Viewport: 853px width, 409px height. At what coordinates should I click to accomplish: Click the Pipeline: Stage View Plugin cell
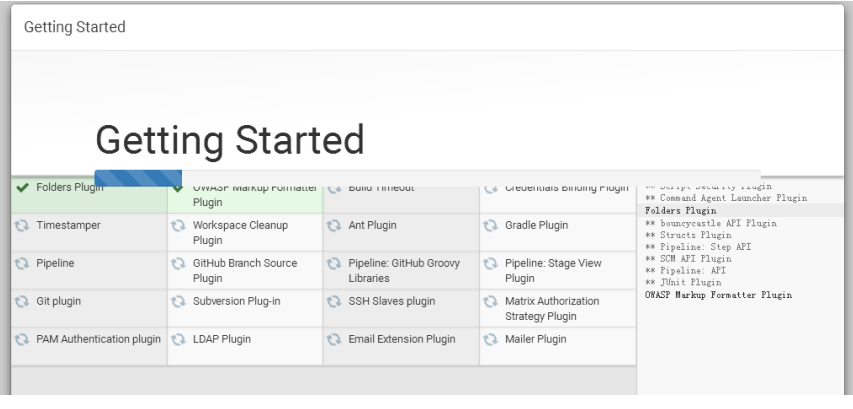557,270
